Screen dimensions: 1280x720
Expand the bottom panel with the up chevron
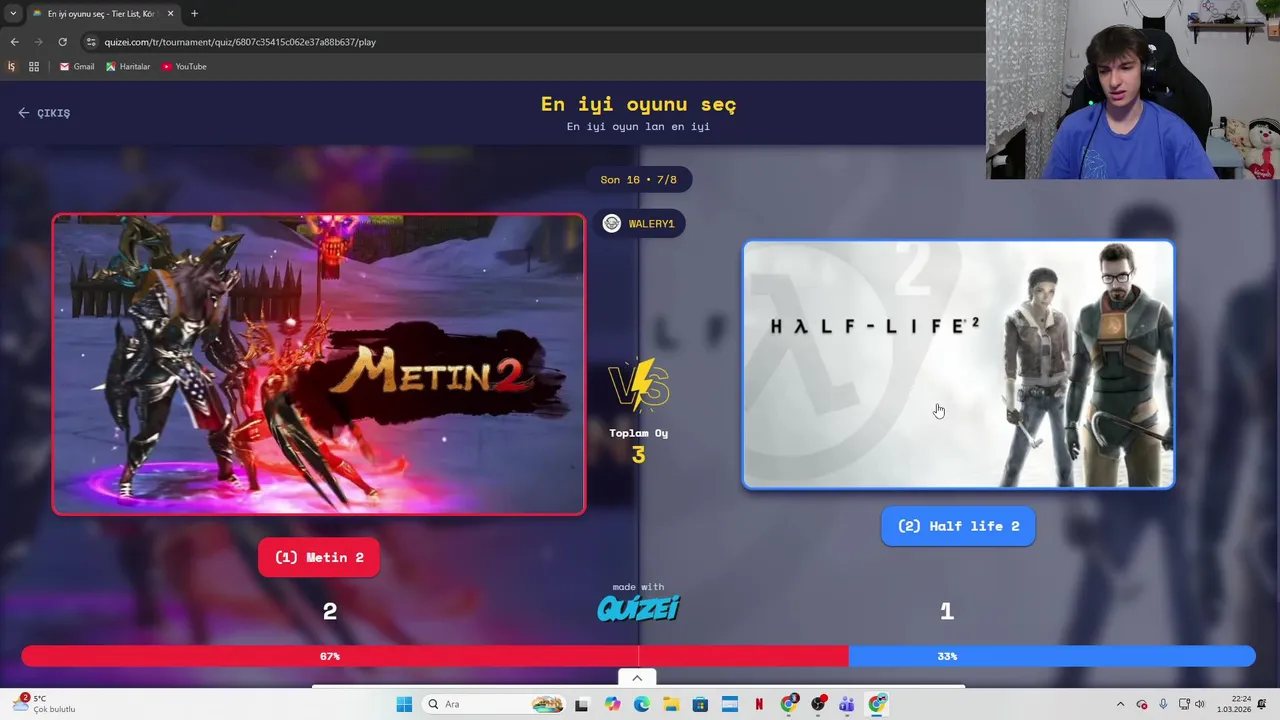click(637, 678)
